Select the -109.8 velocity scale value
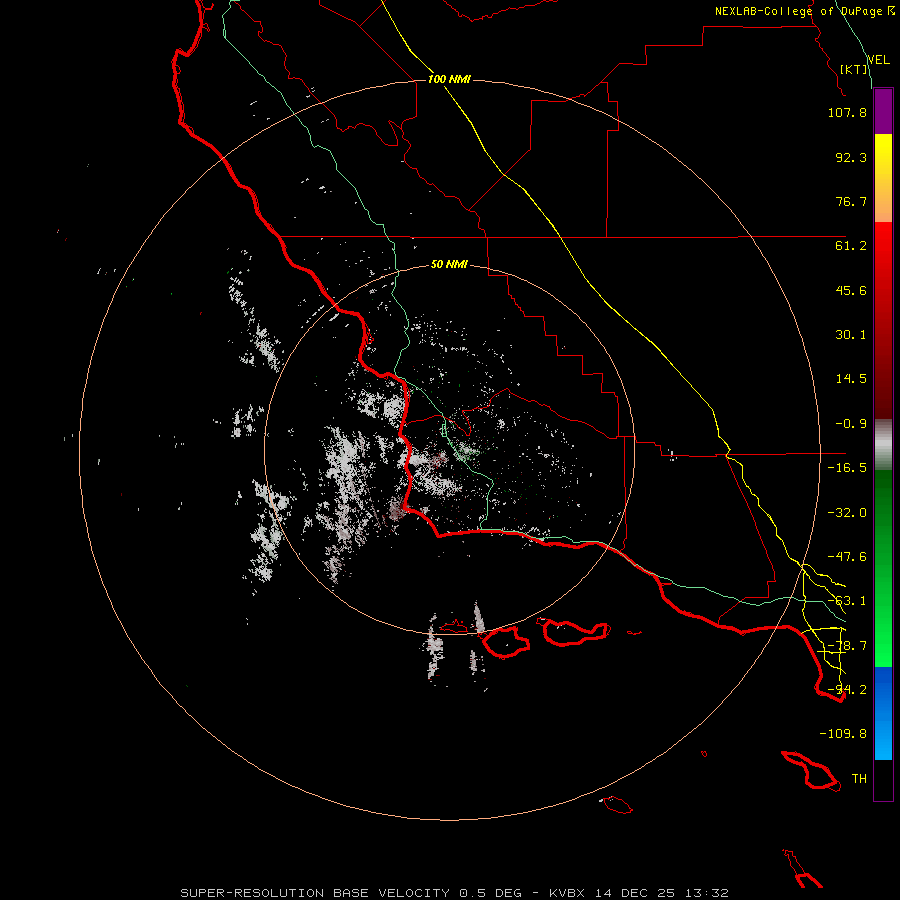The height and width of the screenshot is (900, 900). (x=843, y=734)
